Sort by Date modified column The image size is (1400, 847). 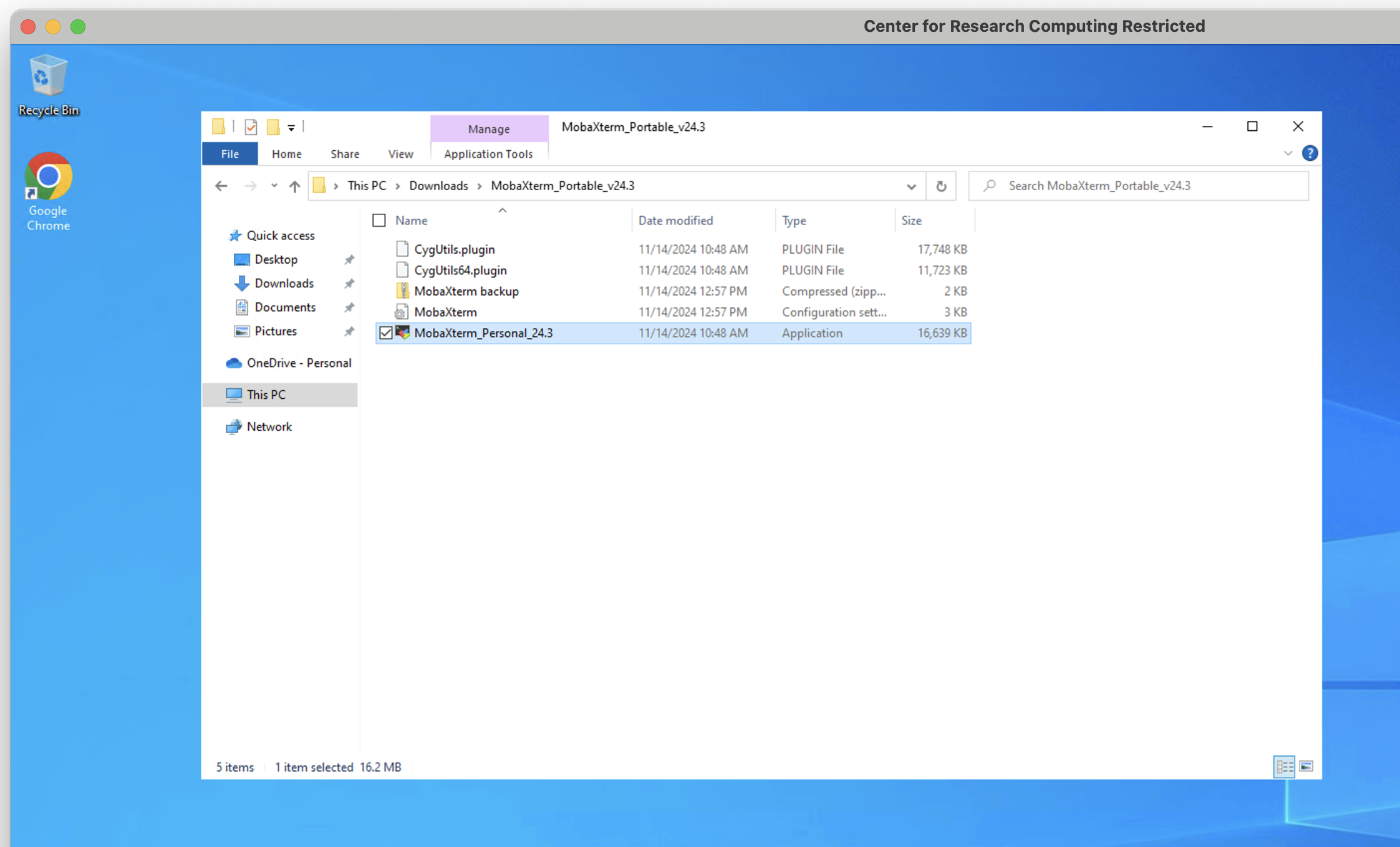coord(675,221)
